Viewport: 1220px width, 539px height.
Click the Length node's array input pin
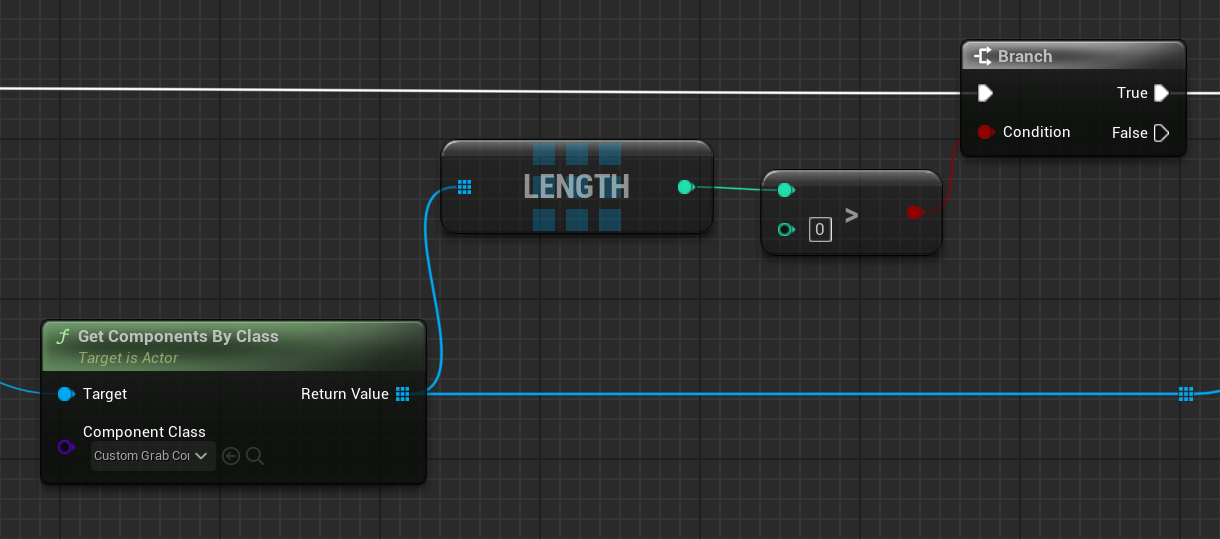coord(464,187)
